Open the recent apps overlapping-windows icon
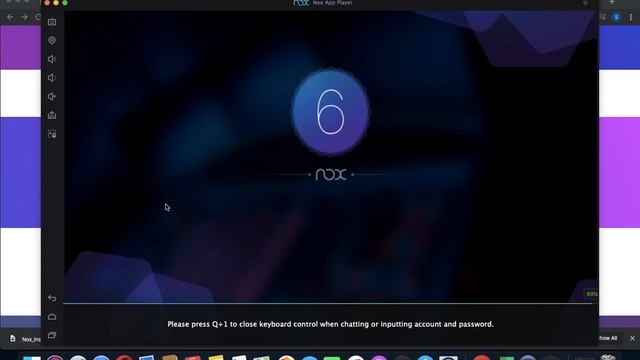640x360 pixels. tap(52, 335)
